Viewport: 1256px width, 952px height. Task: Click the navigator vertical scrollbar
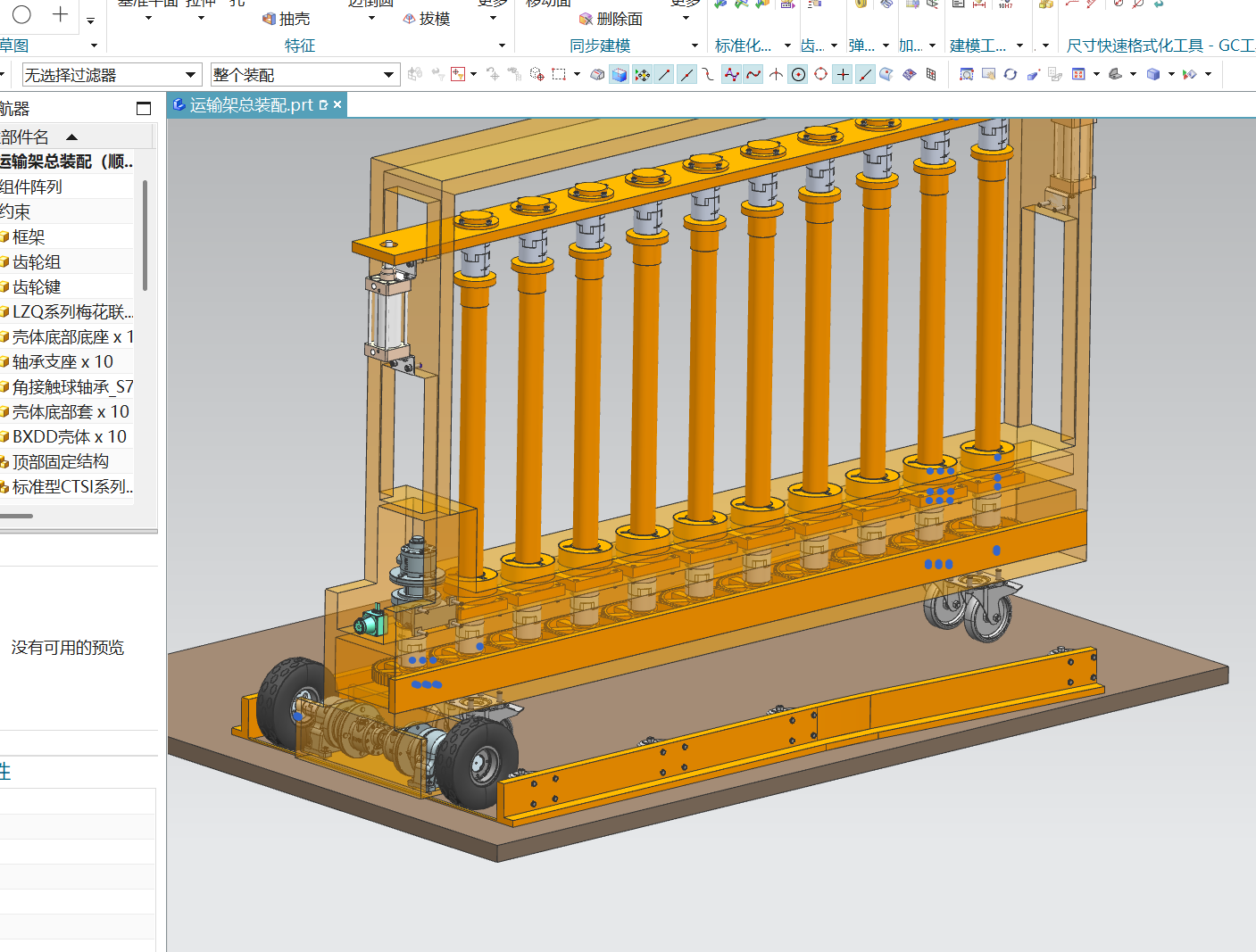pyautogui.click(x=145, y=235)
